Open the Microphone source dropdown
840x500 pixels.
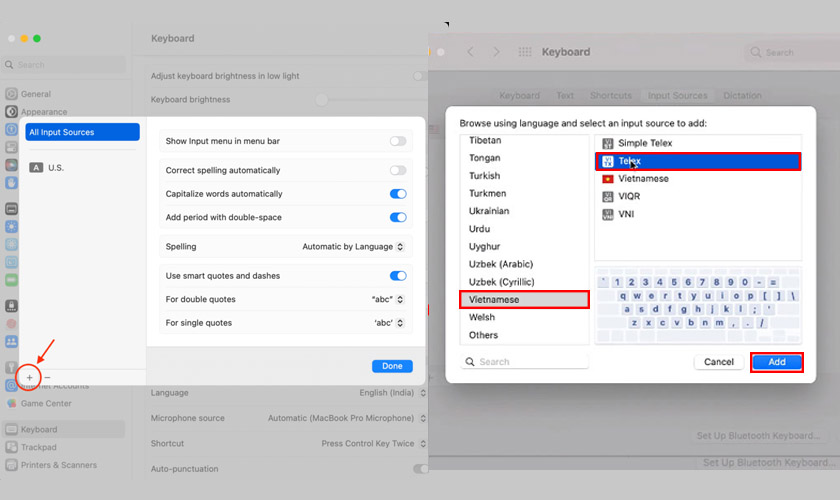click(x=347, y=418)
